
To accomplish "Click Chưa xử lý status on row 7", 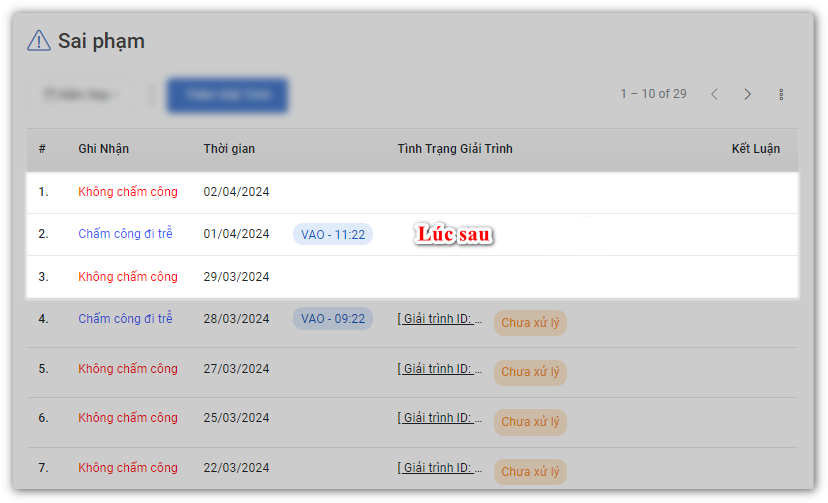I will click(530, 471).
